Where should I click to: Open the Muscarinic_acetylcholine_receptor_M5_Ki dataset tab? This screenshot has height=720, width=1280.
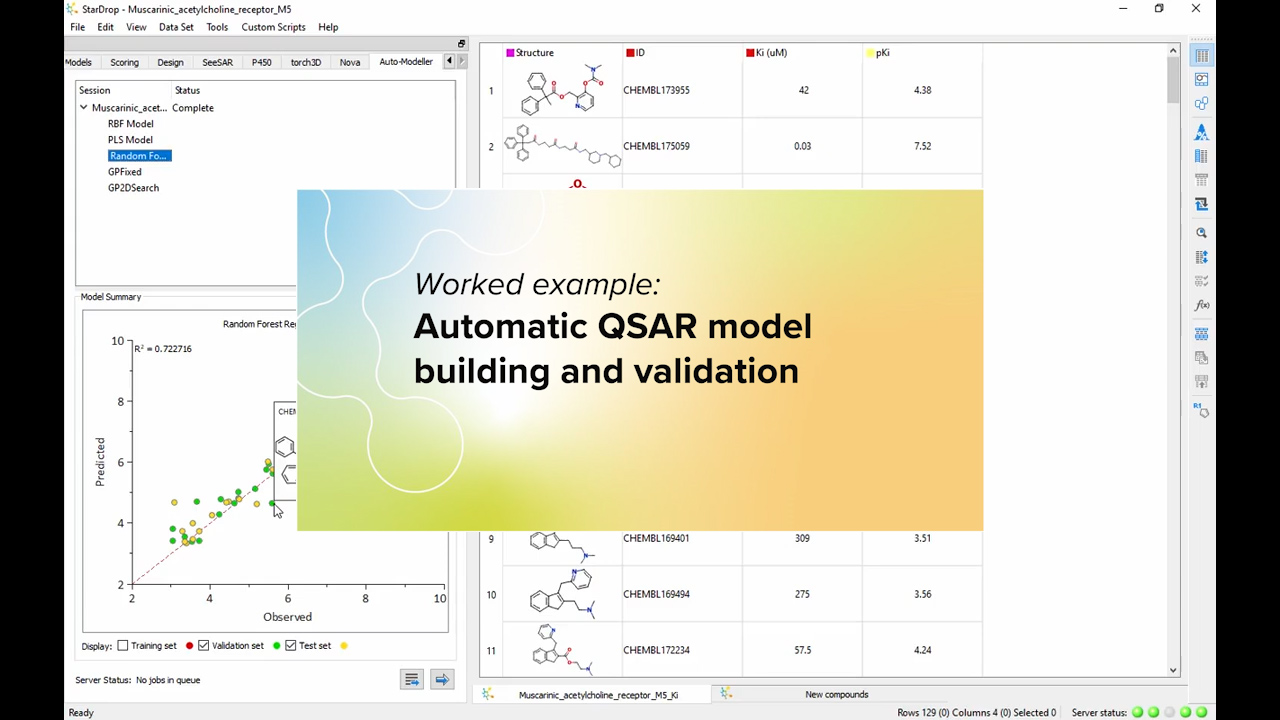point(598,694)
